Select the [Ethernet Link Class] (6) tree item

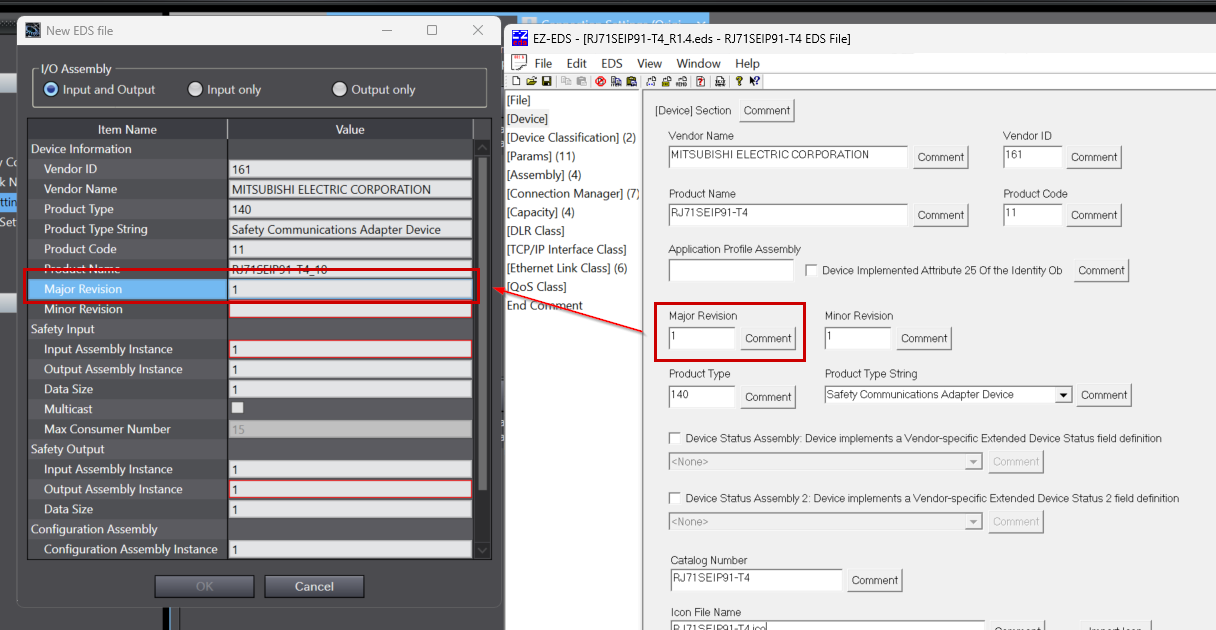click(x=567, y=268)
